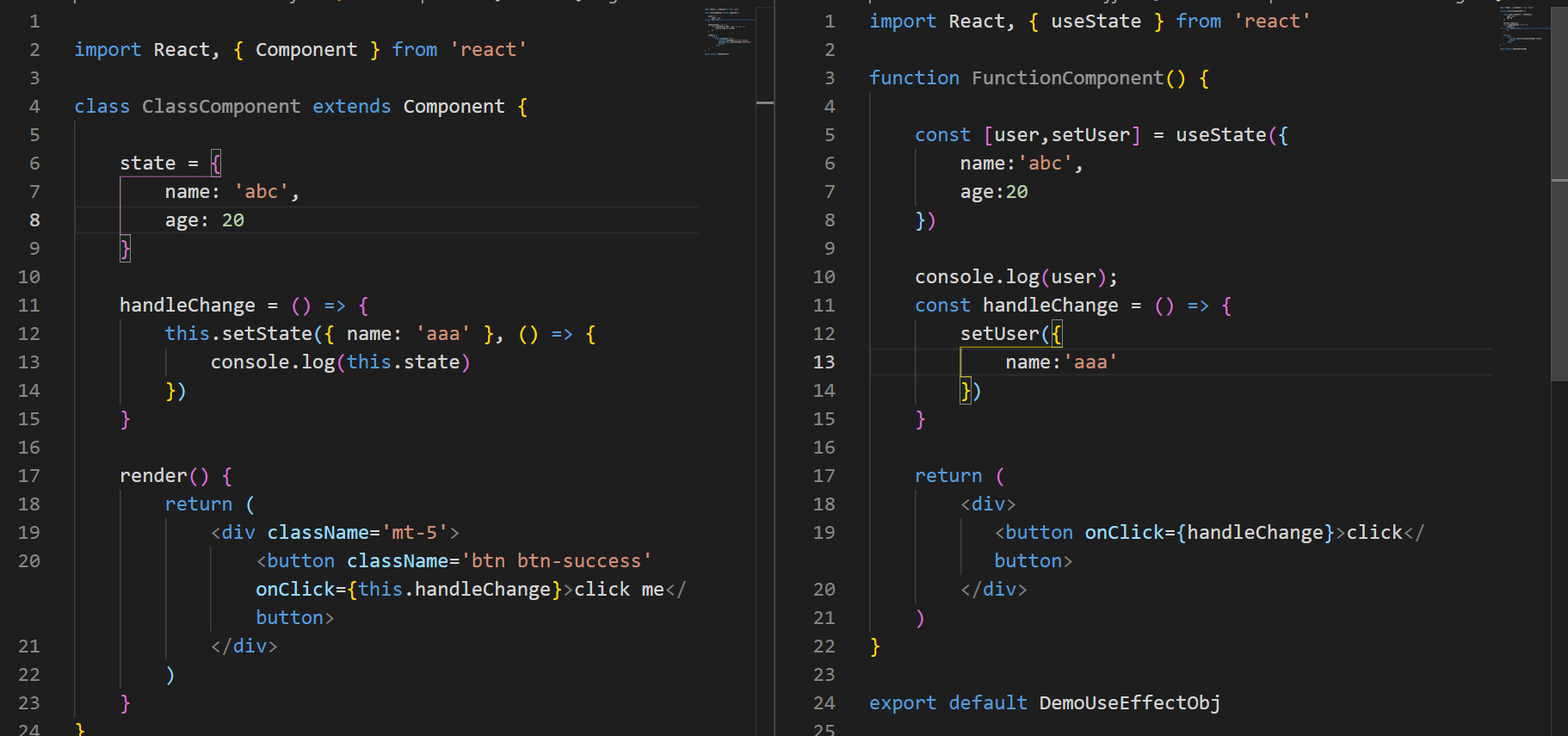Place cursor on age: 20 in class state
Screen dimensions: 1568x736
pos(205,220)
